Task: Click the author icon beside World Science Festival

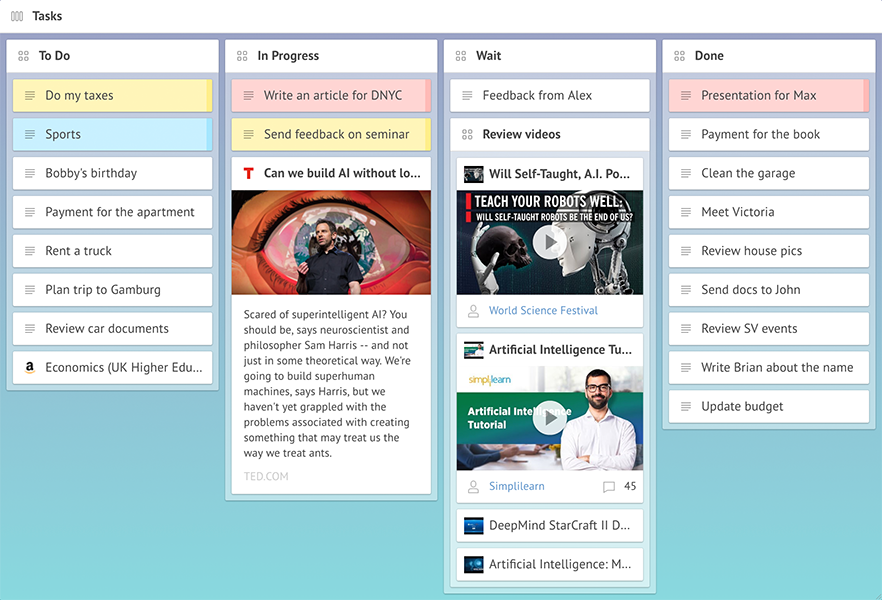Action: pos(474,311)
